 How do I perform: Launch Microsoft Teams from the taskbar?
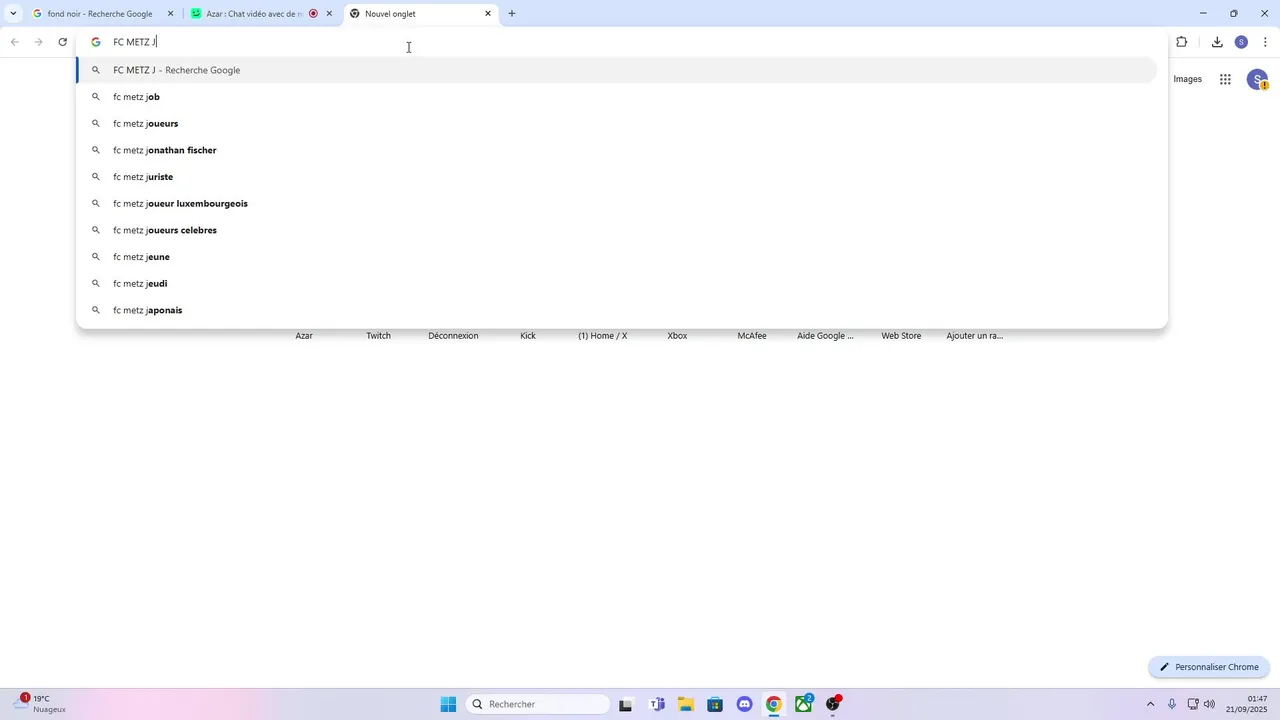[x=657, y=704]
